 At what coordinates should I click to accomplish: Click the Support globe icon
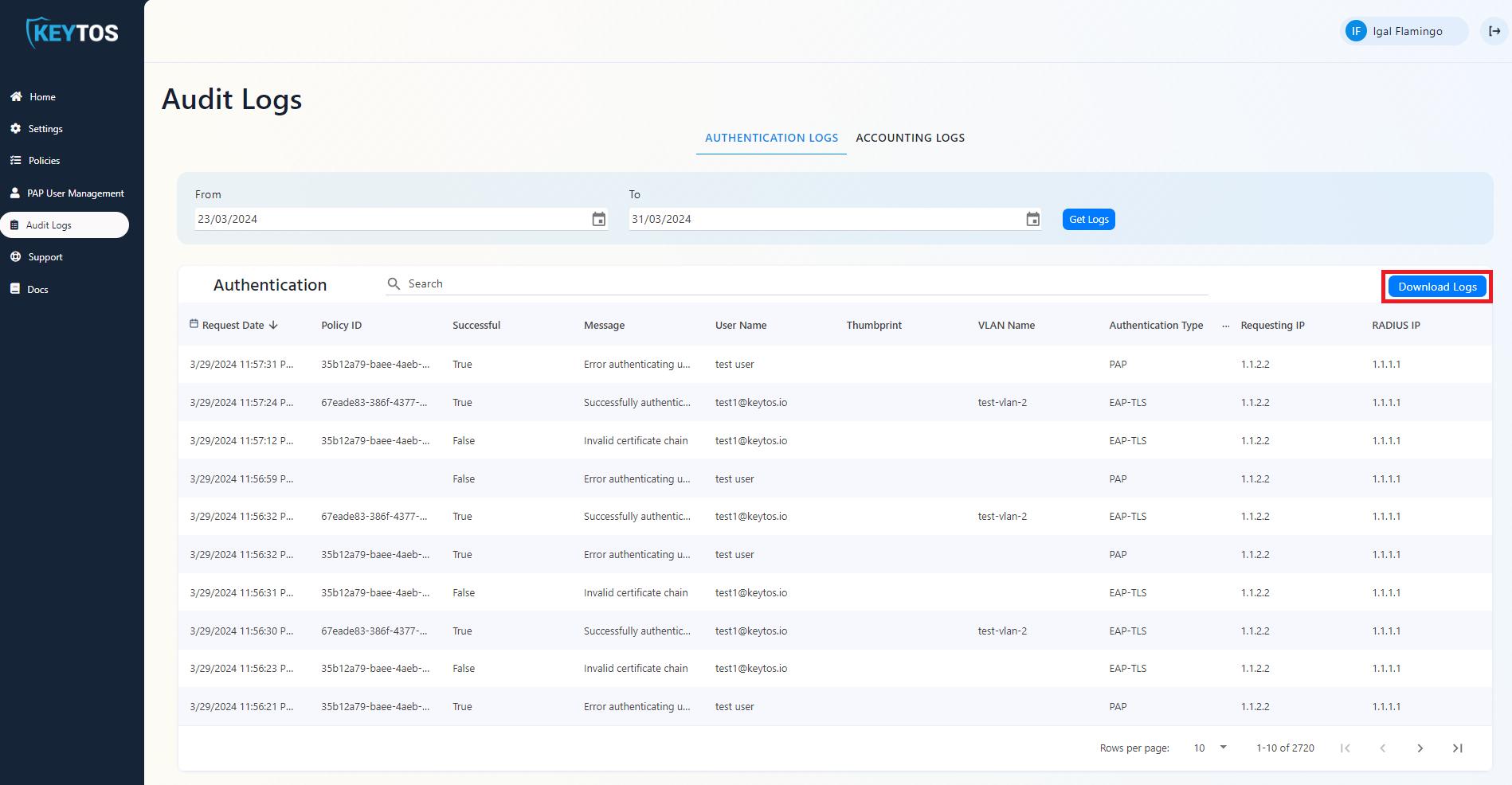click(x=15, y=256)
